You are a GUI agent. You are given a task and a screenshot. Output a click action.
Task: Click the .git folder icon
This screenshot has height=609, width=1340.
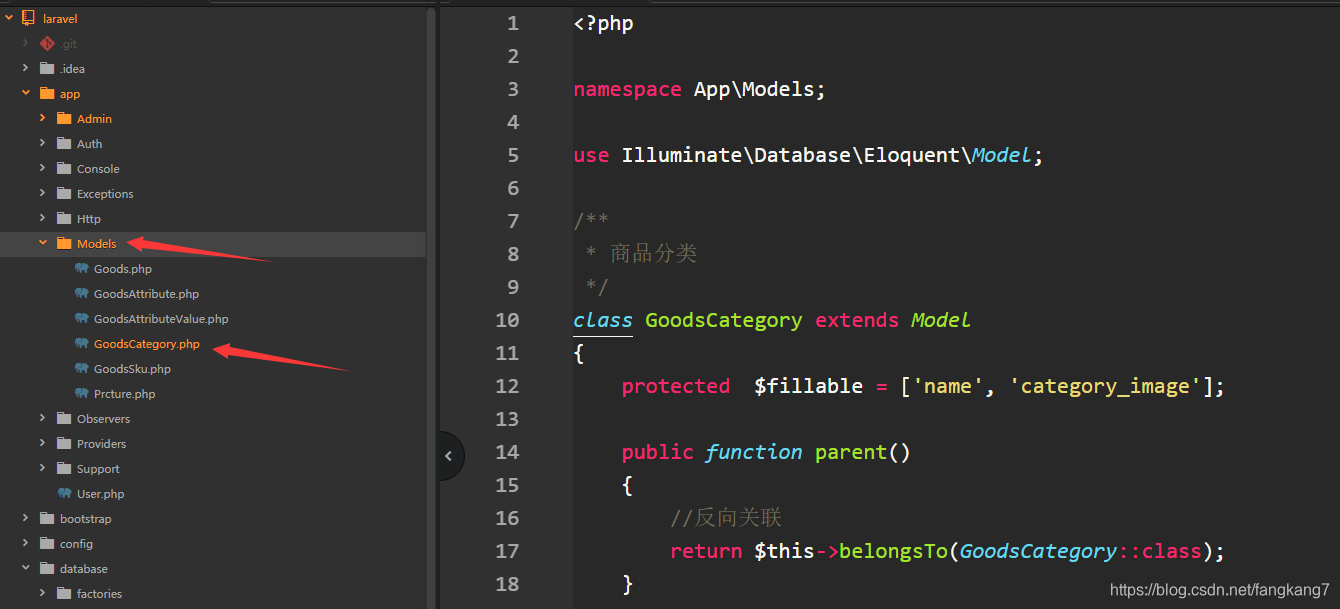pos(46,44)
